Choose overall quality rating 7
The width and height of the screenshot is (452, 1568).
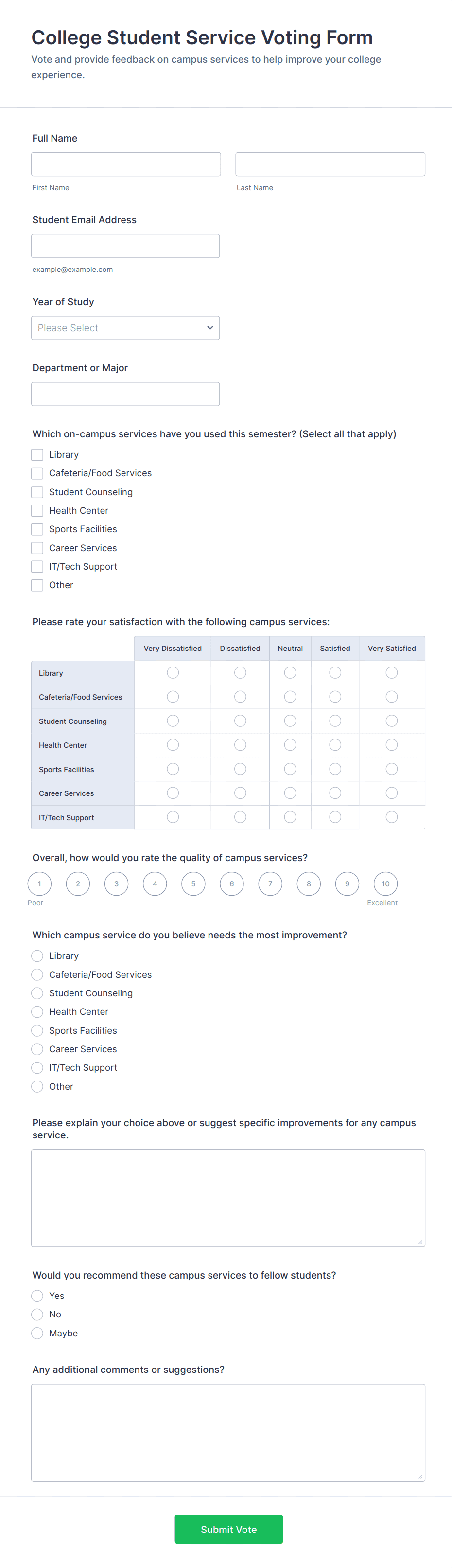(270, 884)
